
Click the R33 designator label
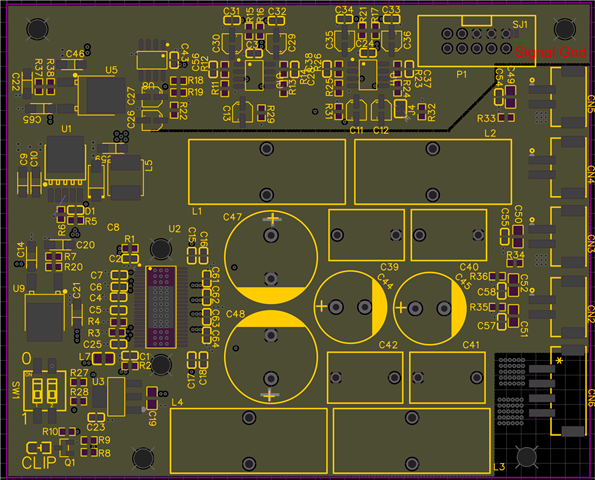pyautogui.click(x=486, y=119)
